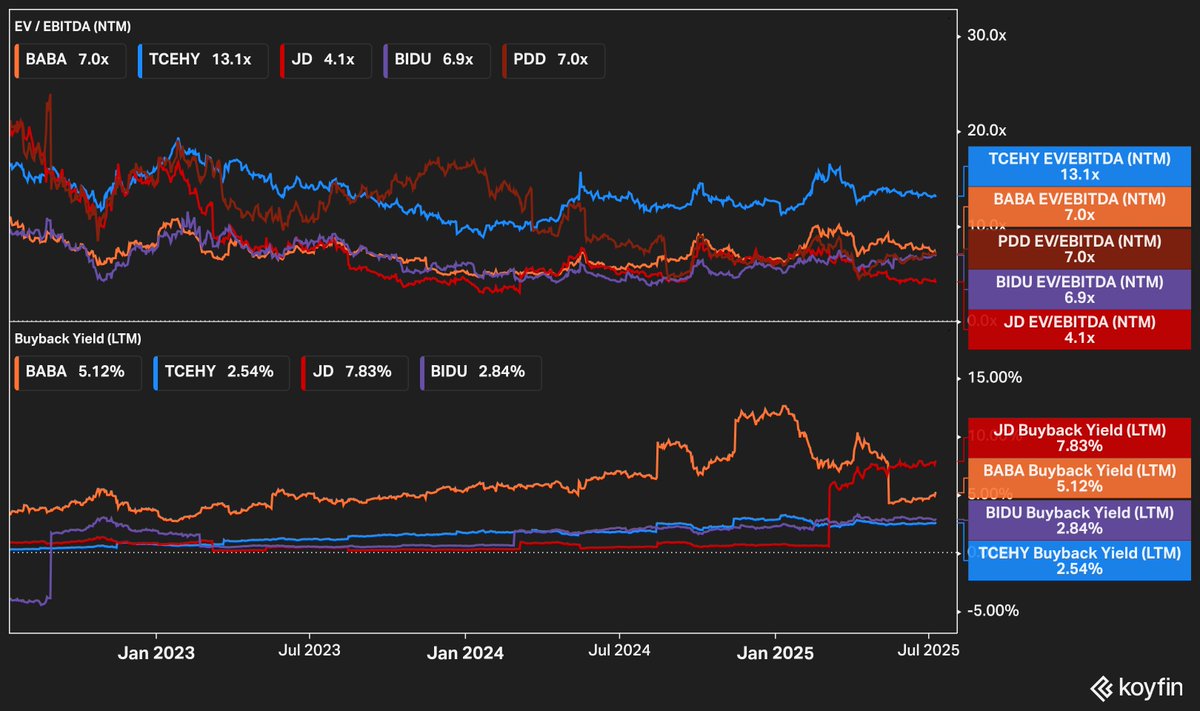Click the PDD 7.0x legend chip
1200x711 pixels.
pos(553,60)
